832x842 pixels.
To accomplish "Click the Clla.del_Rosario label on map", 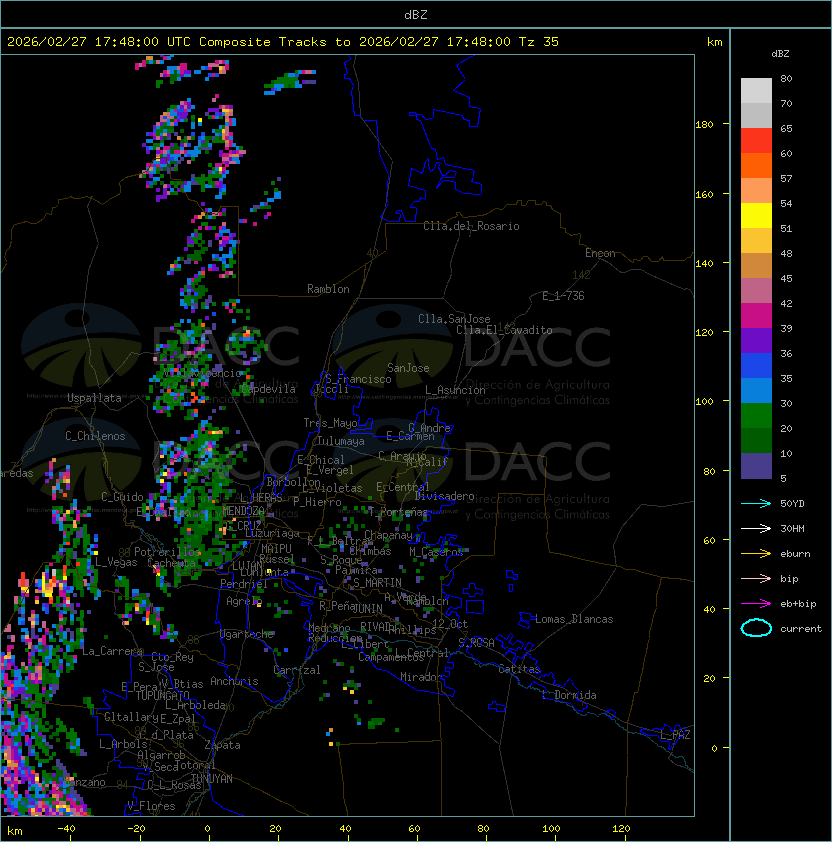I will [x=471, y=226].
